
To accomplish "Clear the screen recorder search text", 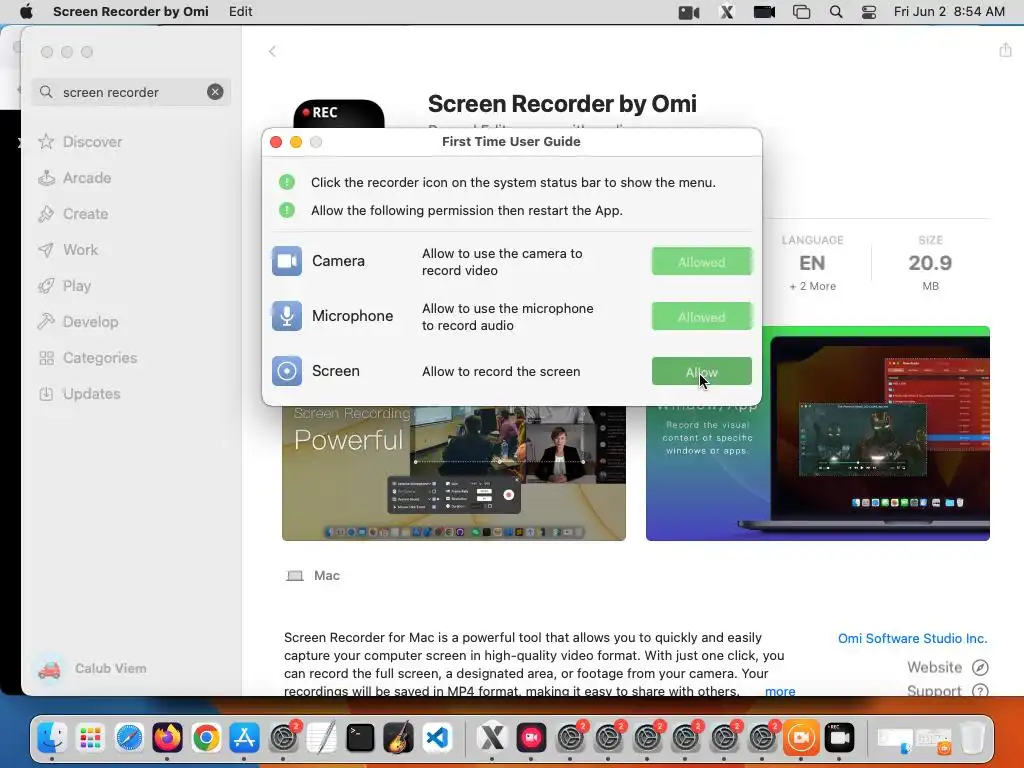I will [215, 92].
